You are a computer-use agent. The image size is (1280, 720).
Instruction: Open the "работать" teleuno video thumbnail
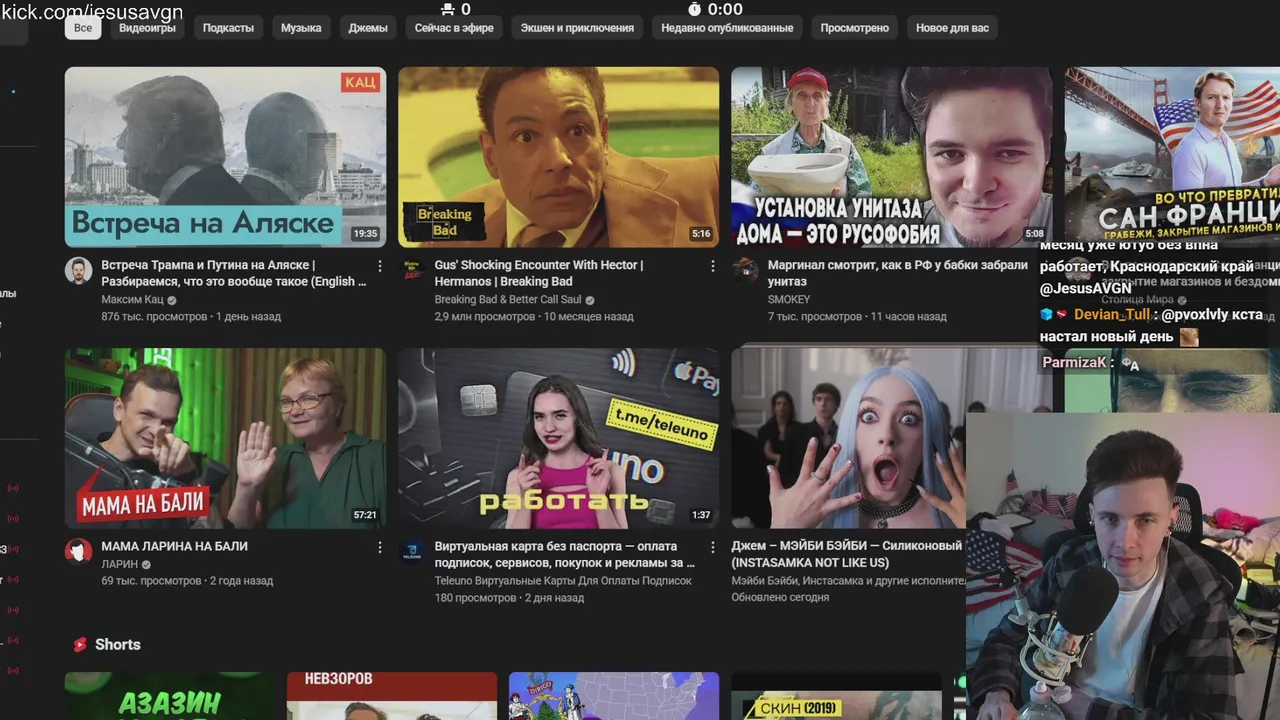point(558,438)
